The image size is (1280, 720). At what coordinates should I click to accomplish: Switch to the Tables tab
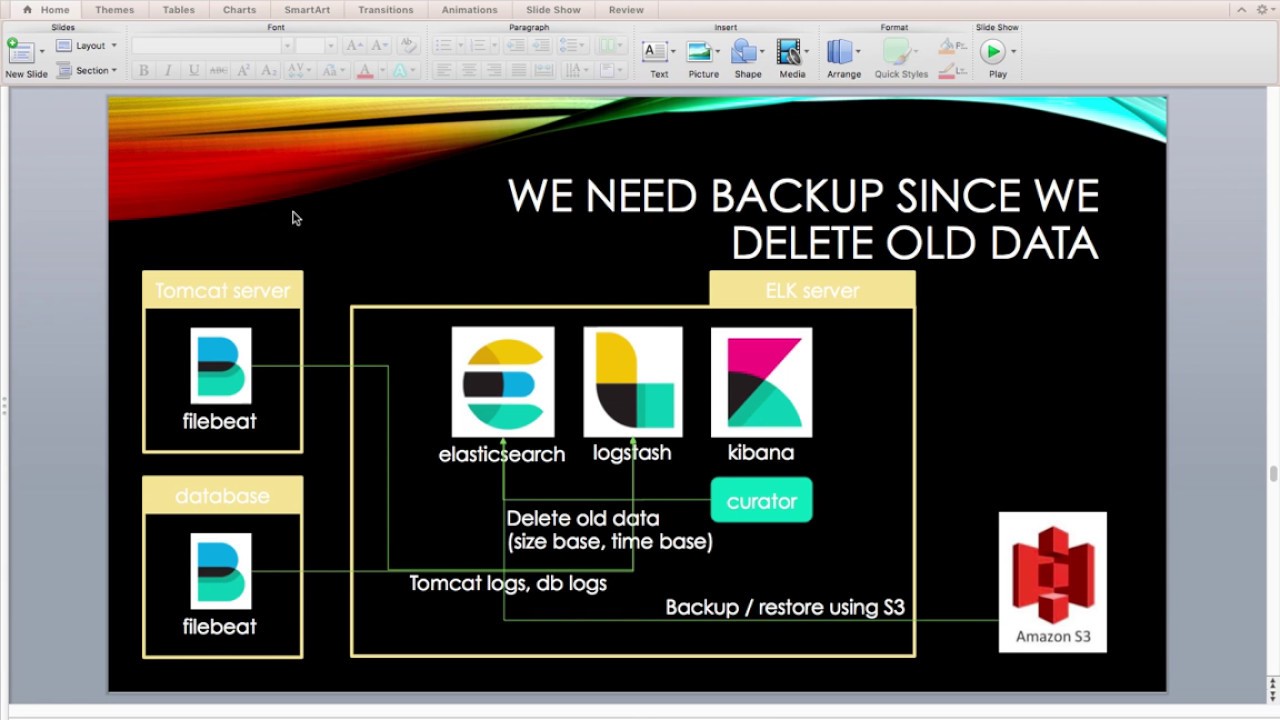click(x=179, y=9)
